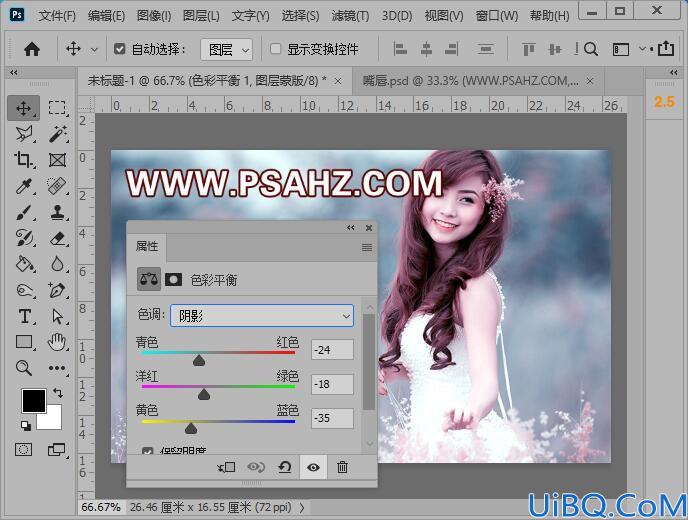Reset color balance to adjustment defaults
688x520 pixels.
[285, 467]
